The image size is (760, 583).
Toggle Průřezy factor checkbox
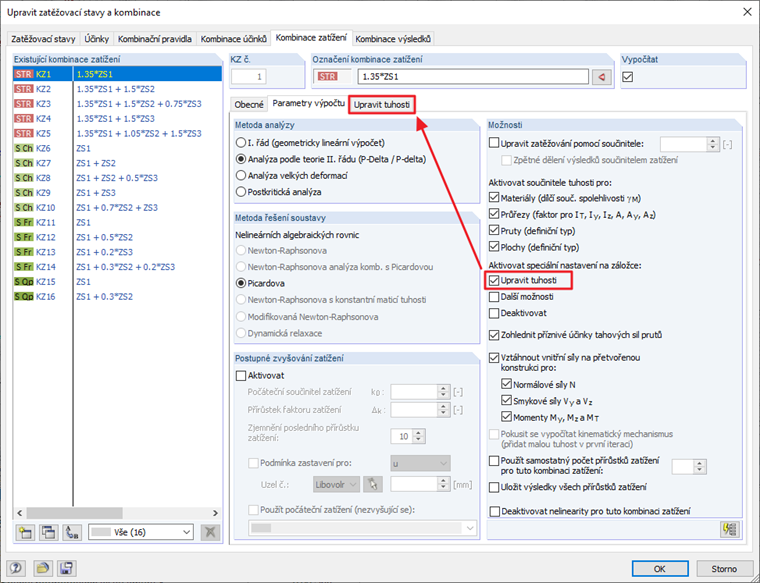pyautogui.click(x=494, y=214)
